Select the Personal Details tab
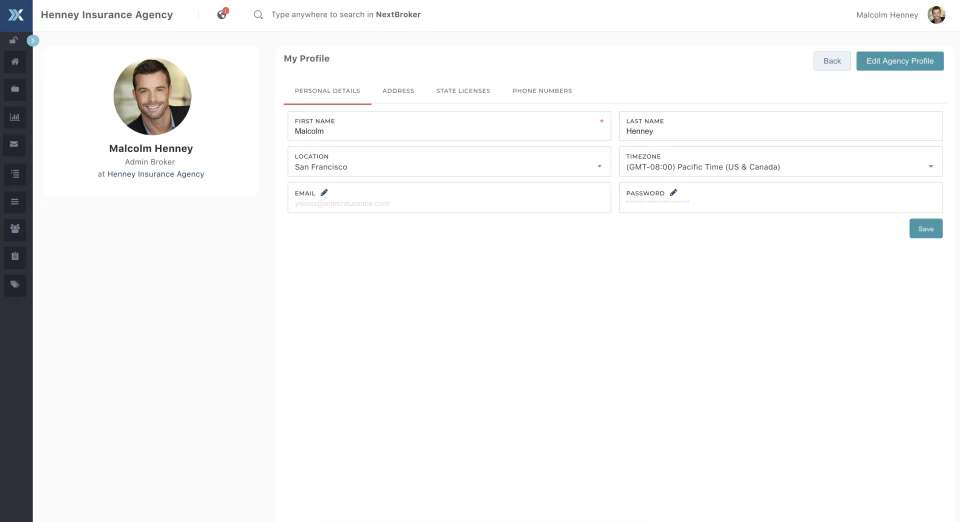The width and height of the screenshot is (960, 522). 327,91
